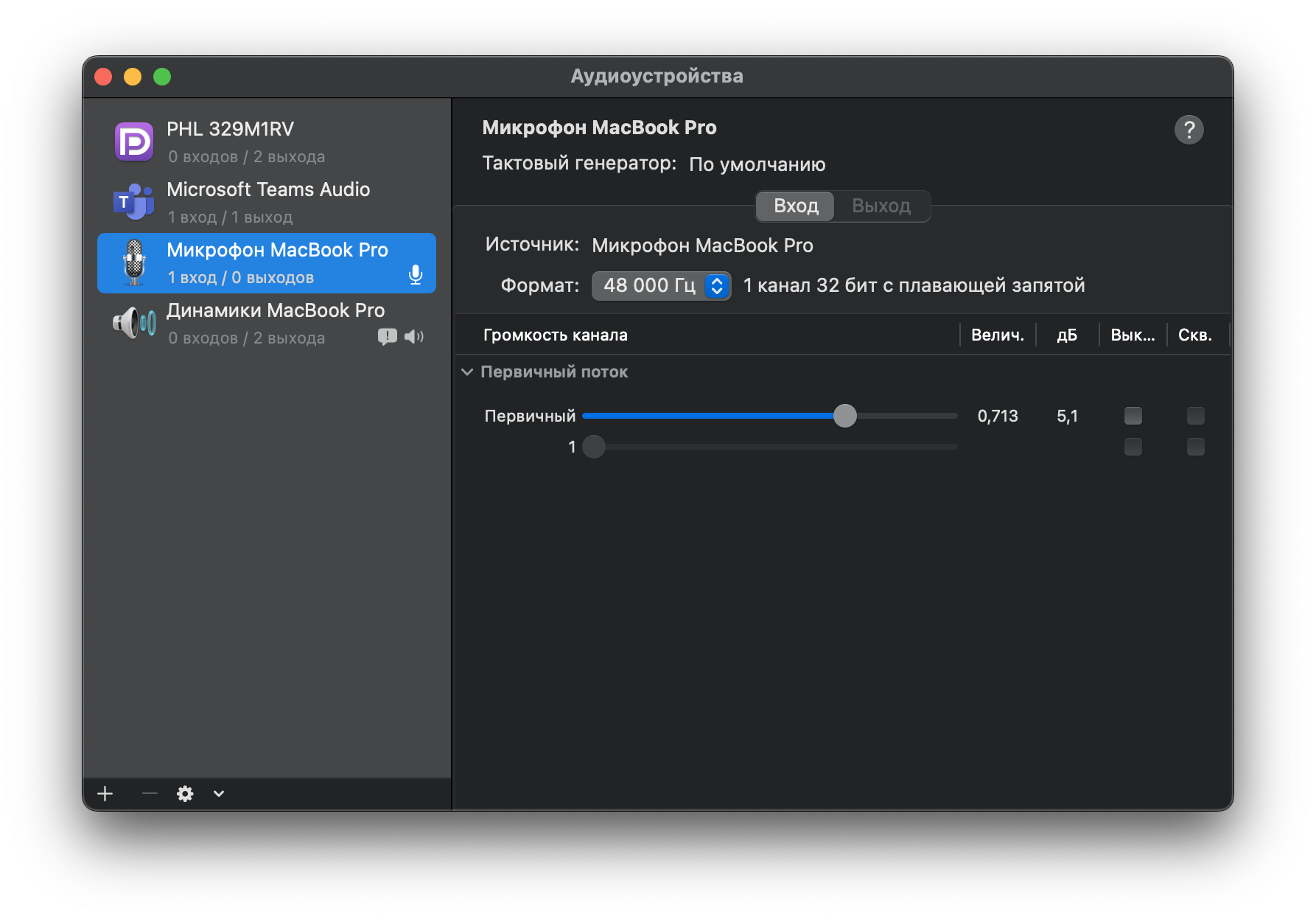Click the default output speaker badge icon

pos(414,337)
